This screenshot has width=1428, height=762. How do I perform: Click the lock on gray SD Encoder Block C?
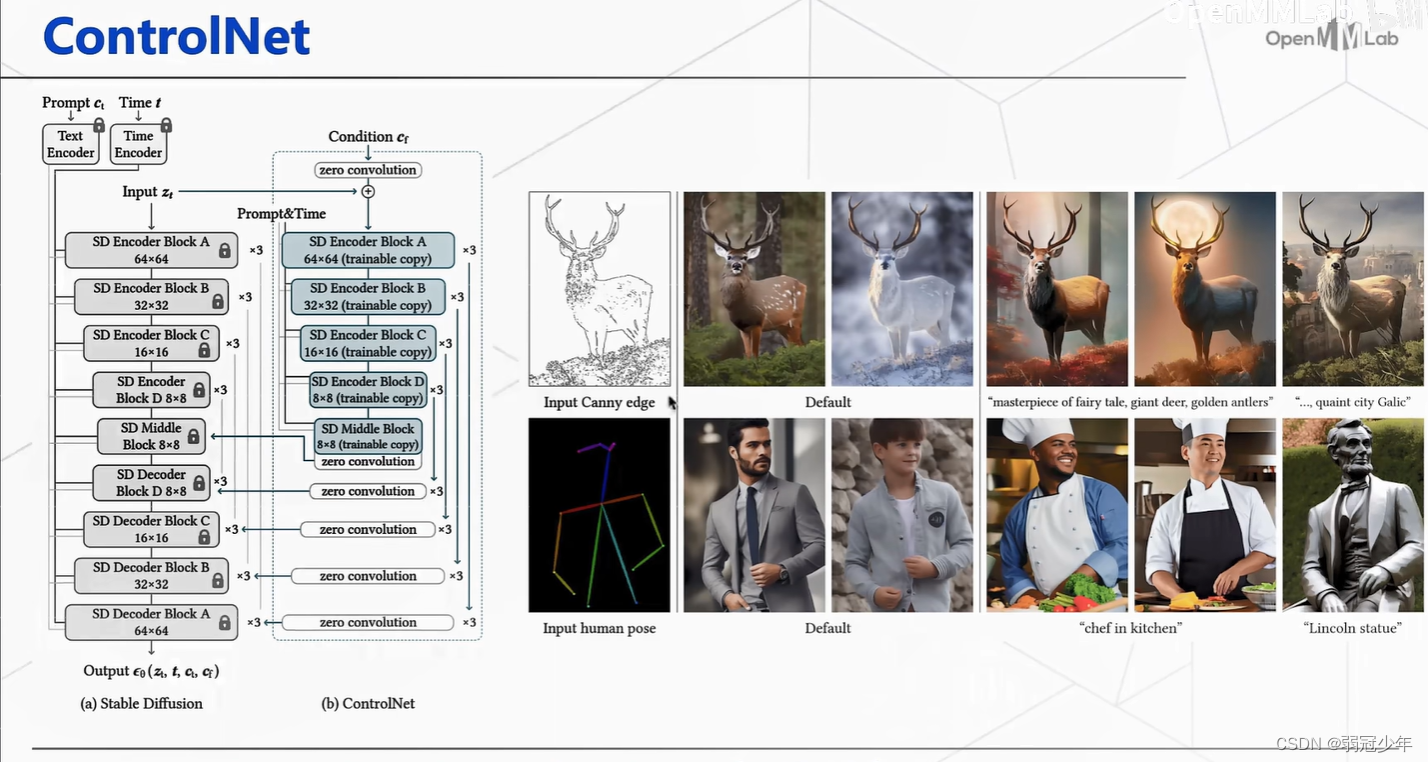pyautogui.click(x=205, y=350)
